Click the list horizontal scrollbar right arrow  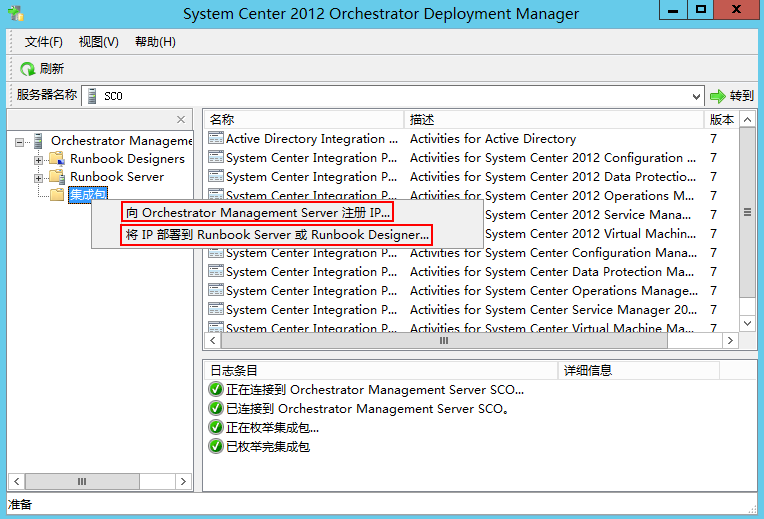point(730,341)
